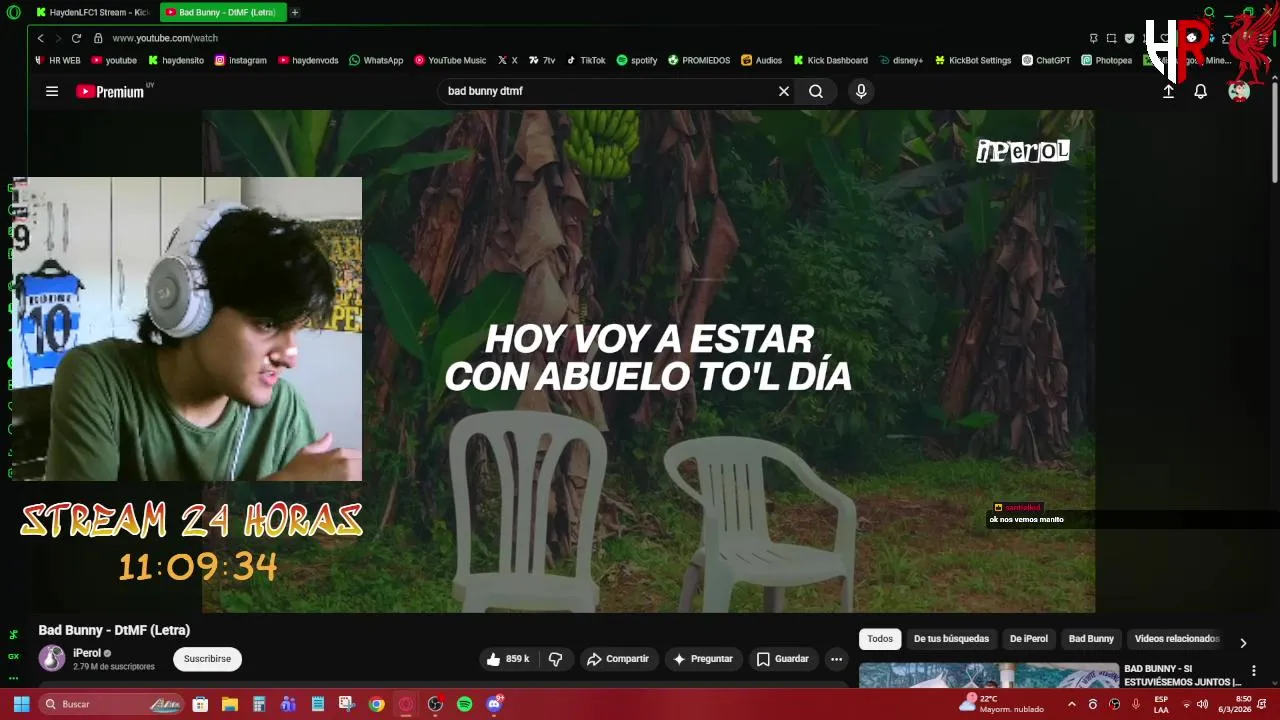Open the iPerol channel avatar
Screen dimensions: 1280x720
52,658
